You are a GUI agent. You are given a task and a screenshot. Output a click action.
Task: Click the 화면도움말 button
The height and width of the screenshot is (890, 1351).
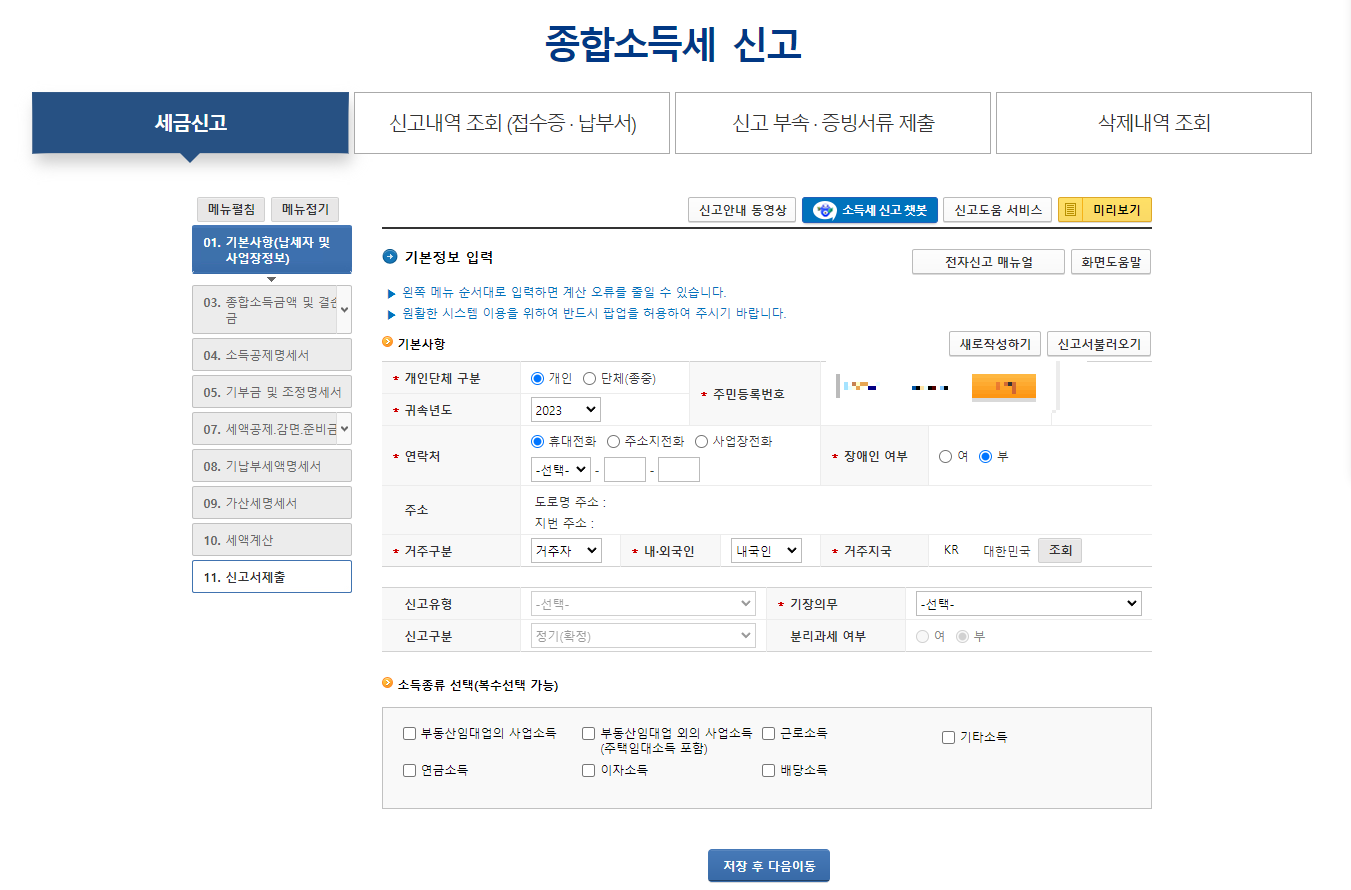click(1111, 262)
